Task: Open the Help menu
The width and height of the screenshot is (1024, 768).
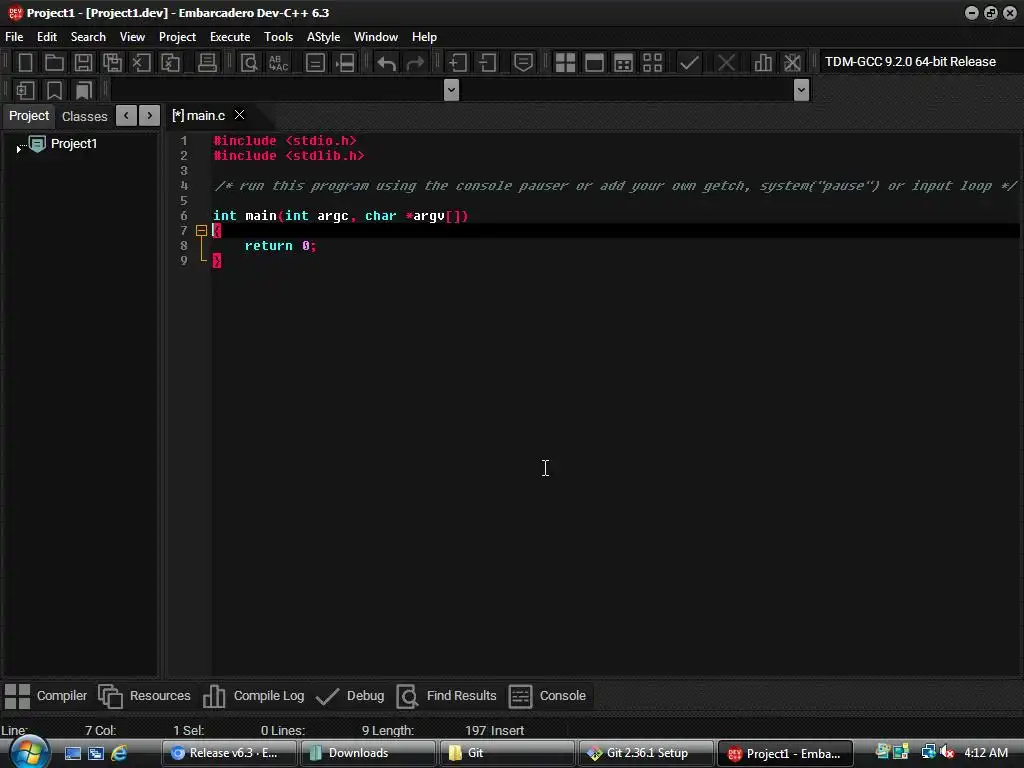Action: [424, 37]
